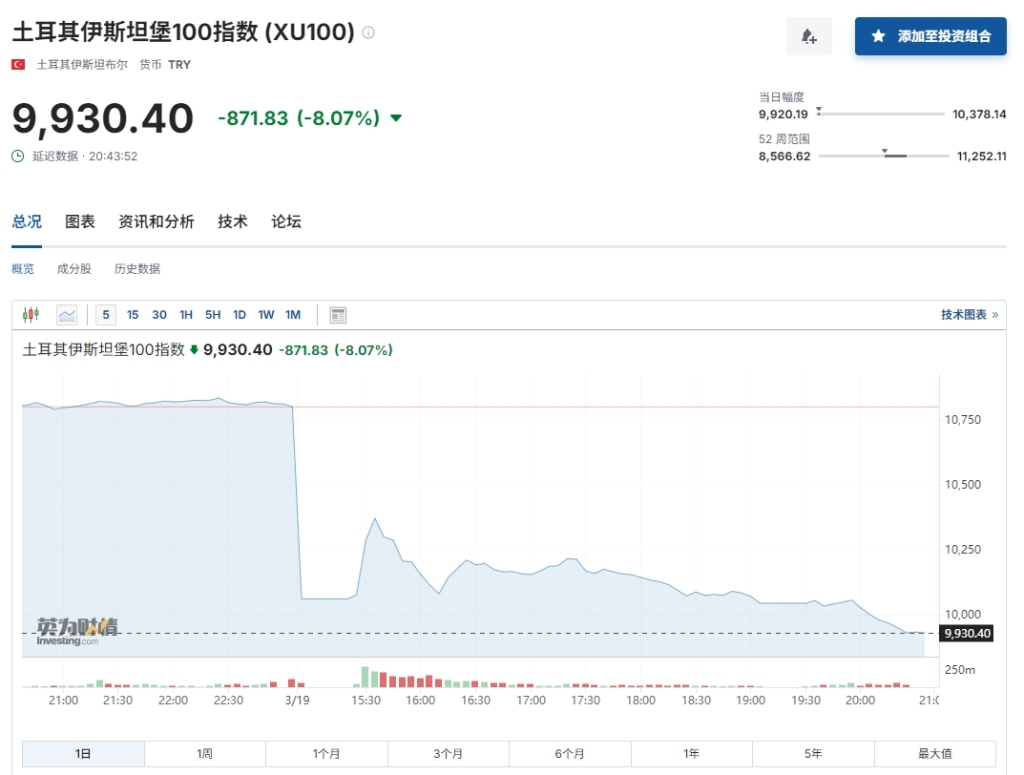Select the 最大值 time range
The width and height of the screenshot is (1024, 775).
(935, 753)
